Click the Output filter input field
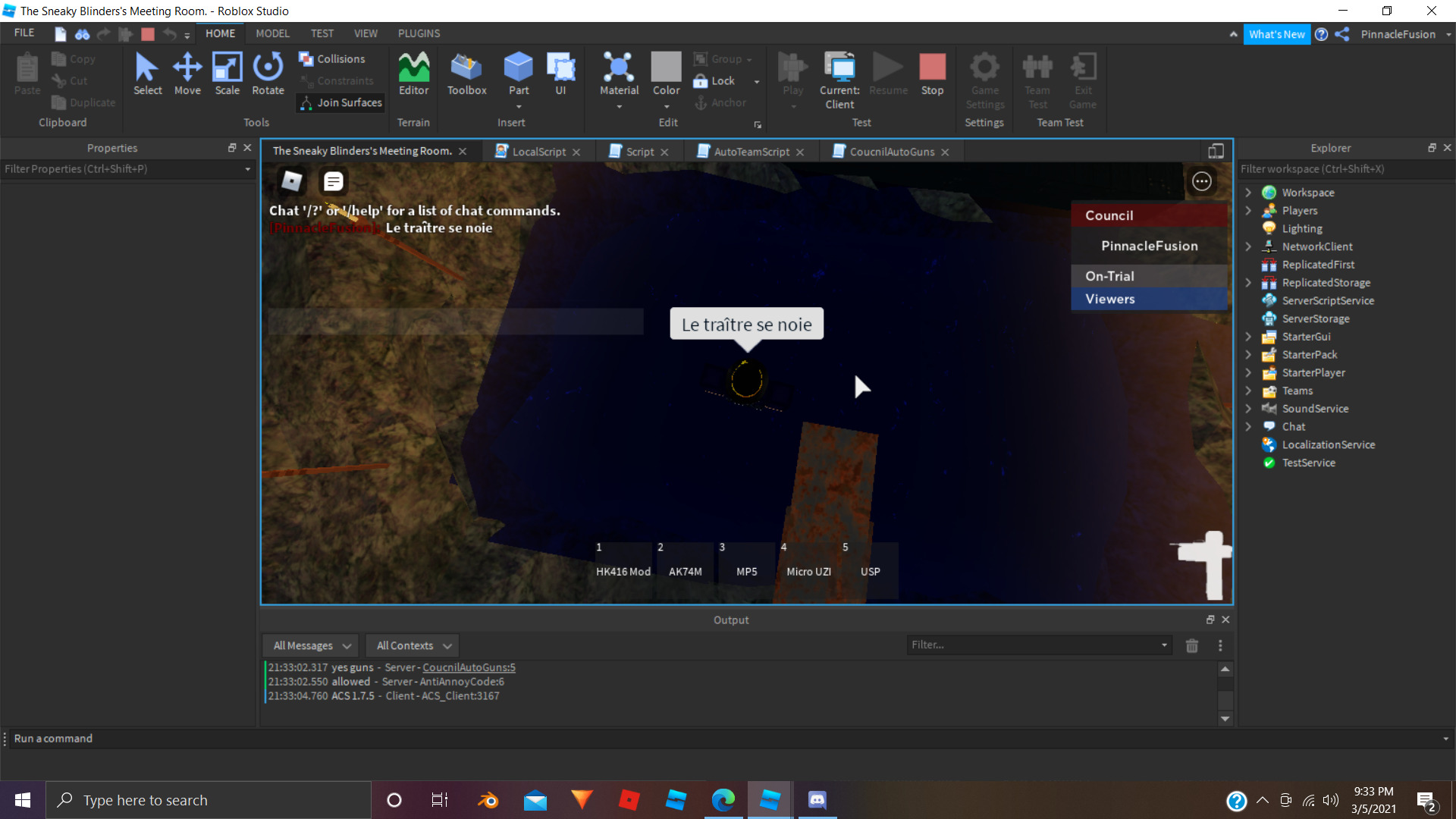The height and width of the screenshot is (819, 1456). pos(1033,645)
